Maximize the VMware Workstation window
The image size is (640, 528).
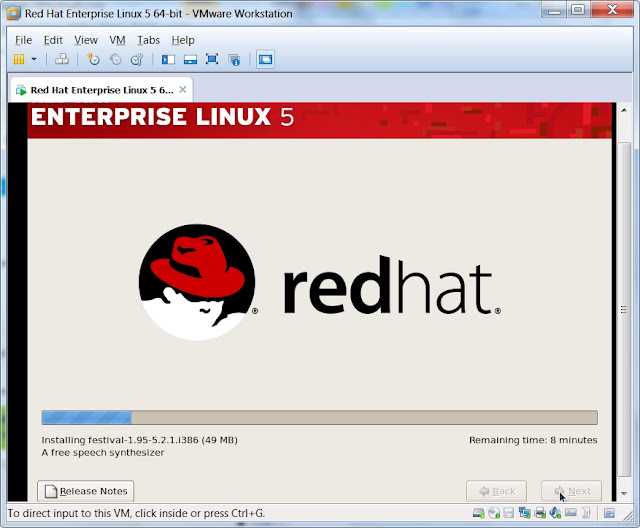(578, 10)
